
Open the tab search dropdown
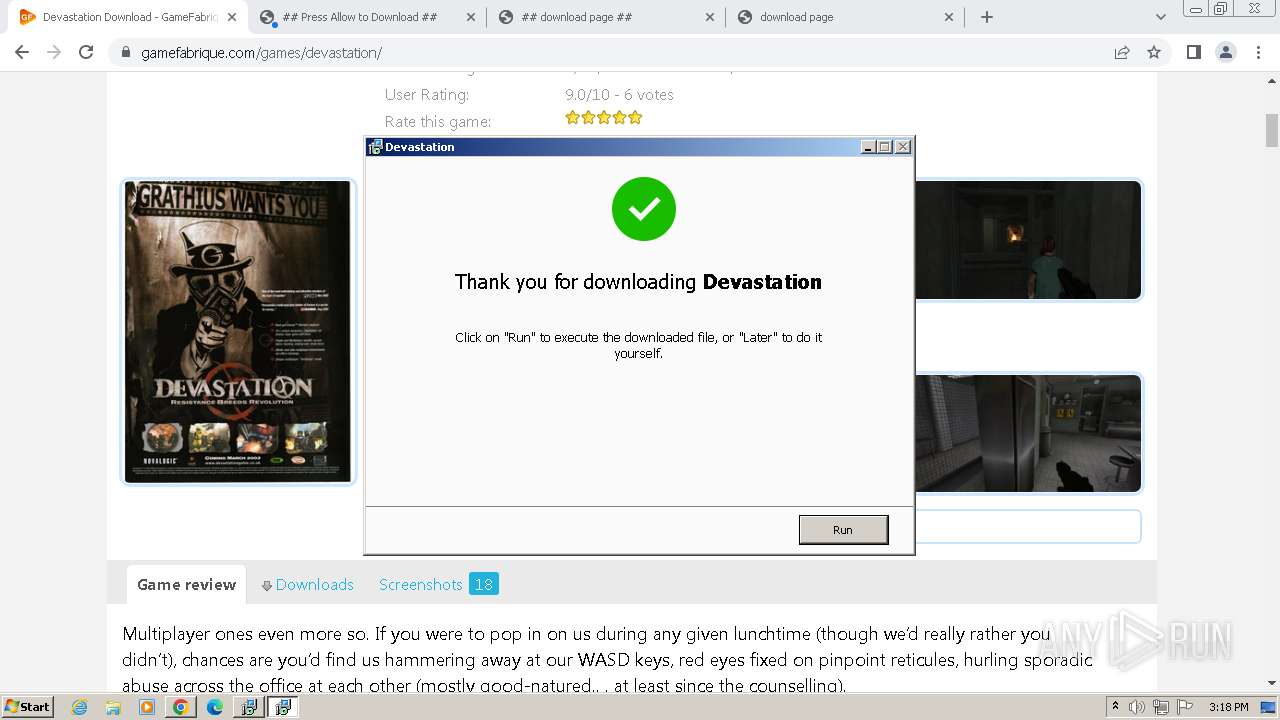[1161, 17]
